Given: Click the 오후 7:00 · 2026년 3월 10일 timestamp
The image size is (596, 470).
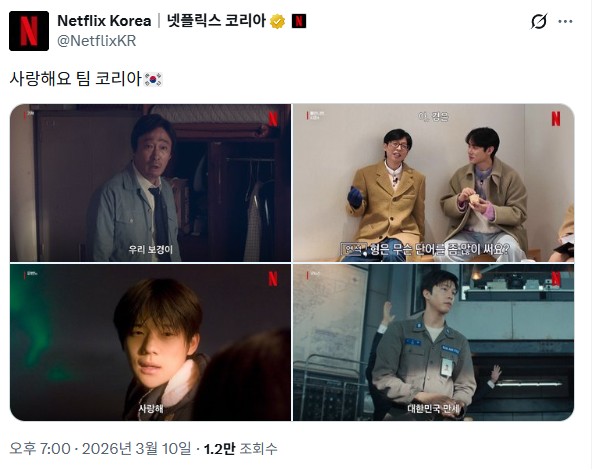Looking at the screenshot, I should click(100, 449).
